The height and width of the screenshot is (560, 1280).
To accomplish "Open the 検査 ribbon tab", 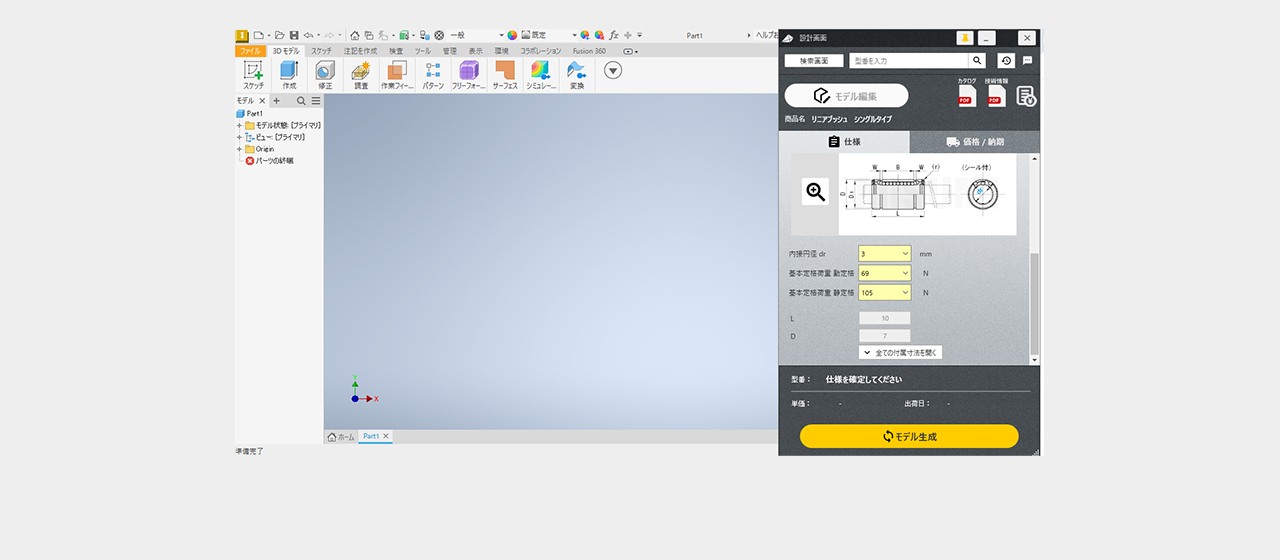I will click(x=396, y=51).
